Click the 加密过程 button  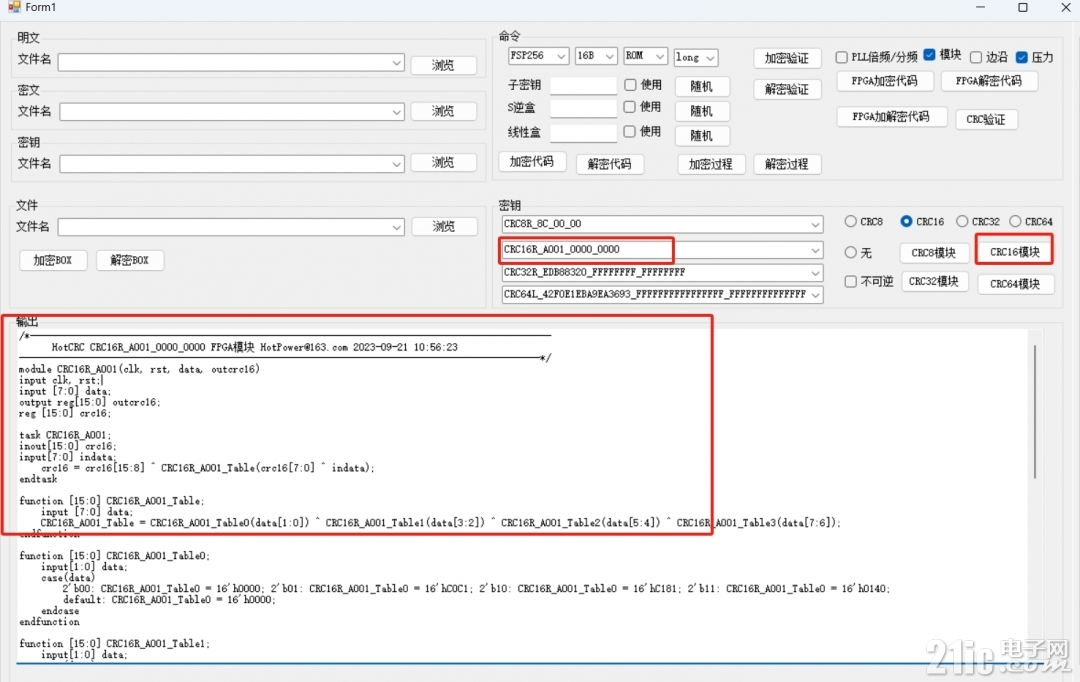(x=711, y=164)
